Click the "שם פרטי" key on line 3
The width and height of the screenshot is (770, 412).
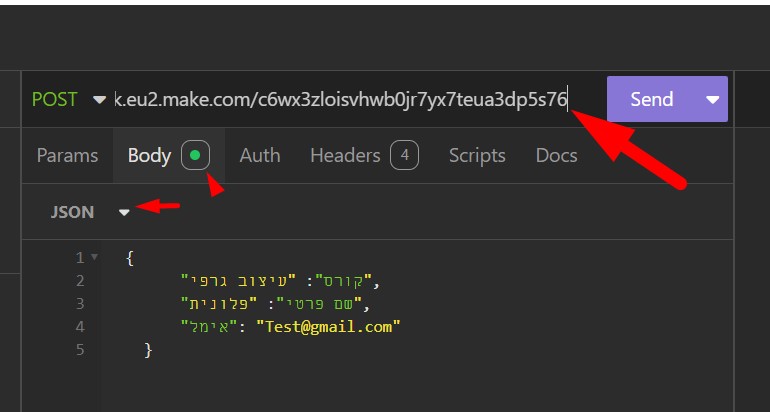pos(318,304)
